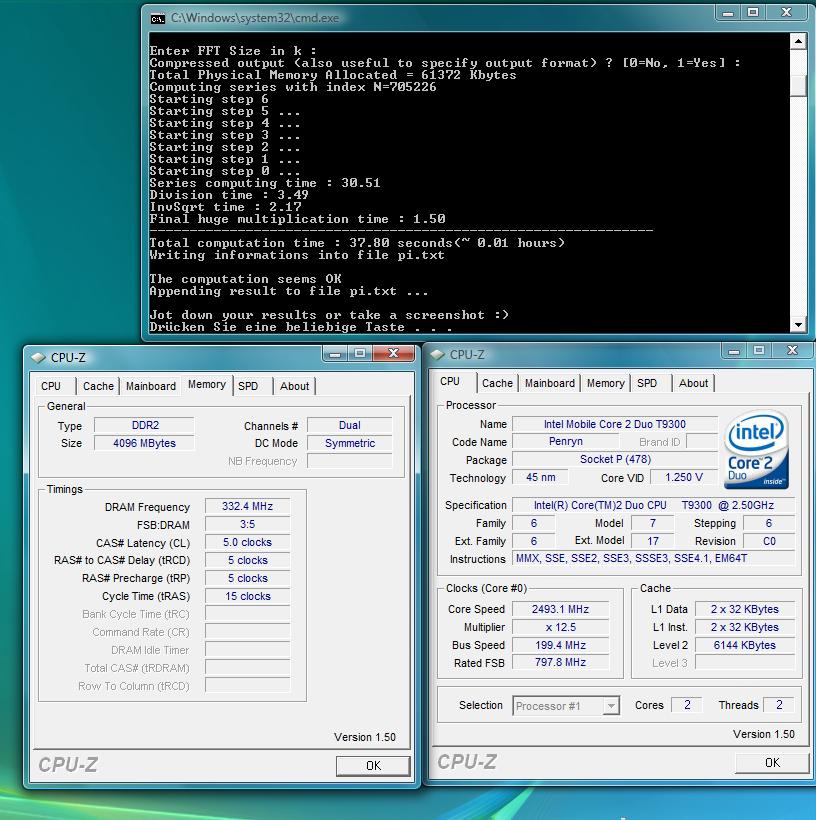Switch to Memory tab in right CPU-Z
Image resolution: width=816 pixels, height=820 pixels.
pos(606,383)
